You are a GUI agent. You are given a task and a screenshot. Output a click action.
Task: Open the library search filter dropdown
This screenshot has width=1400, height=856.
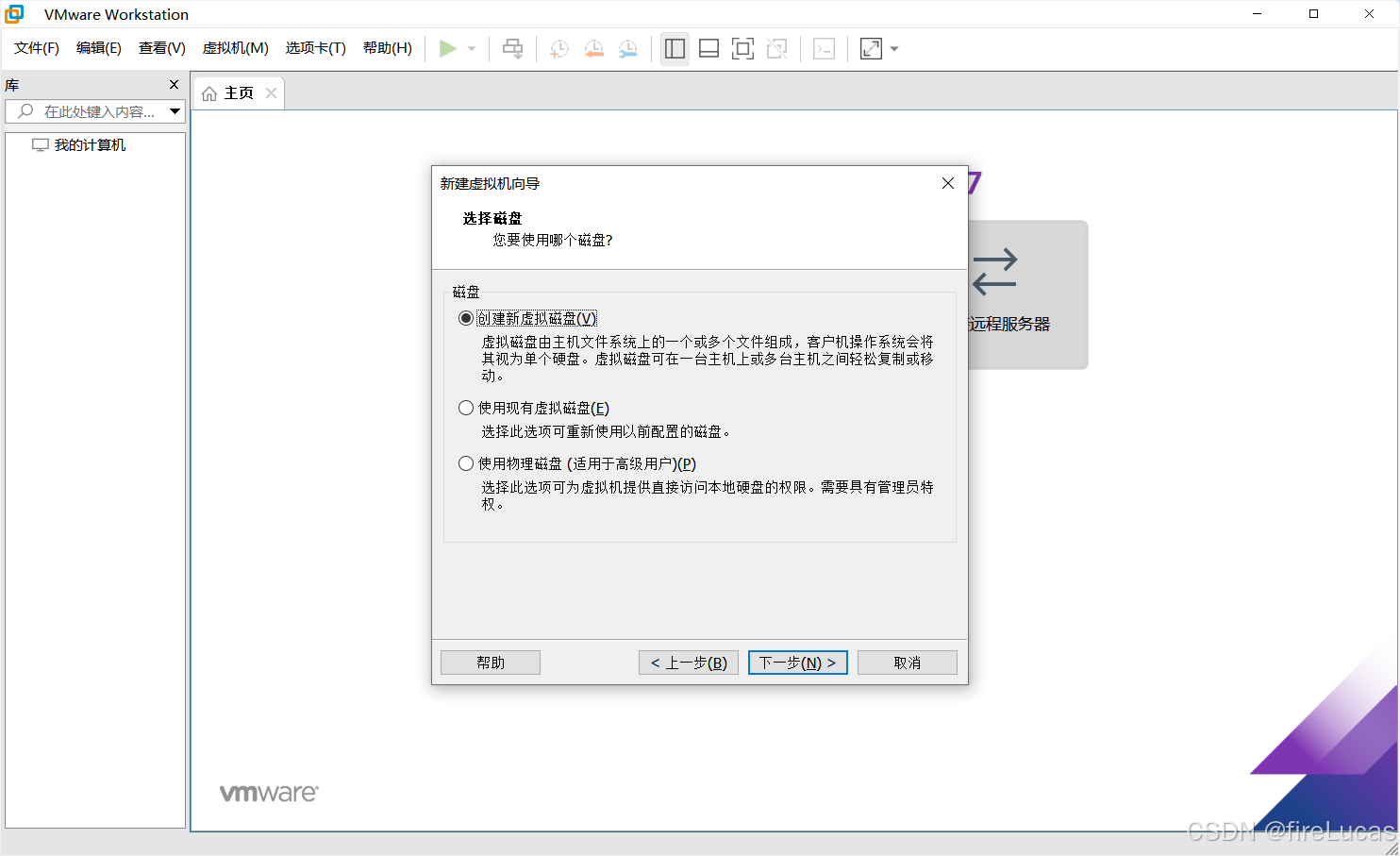175,111
